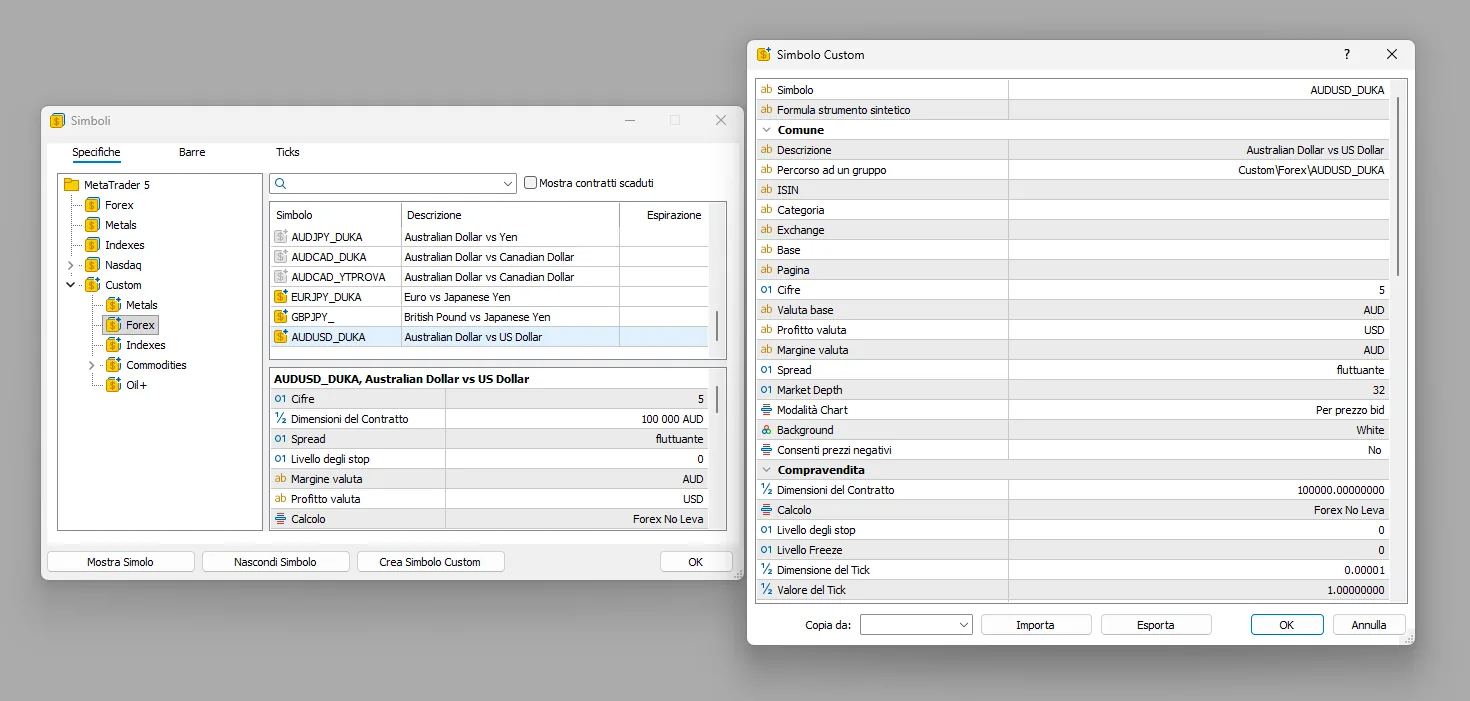Image resolution: width=1470 pixels, height=701 pixels.
Task: Click the Dimensione del Tick fraction icon
Action: [767, 570]
